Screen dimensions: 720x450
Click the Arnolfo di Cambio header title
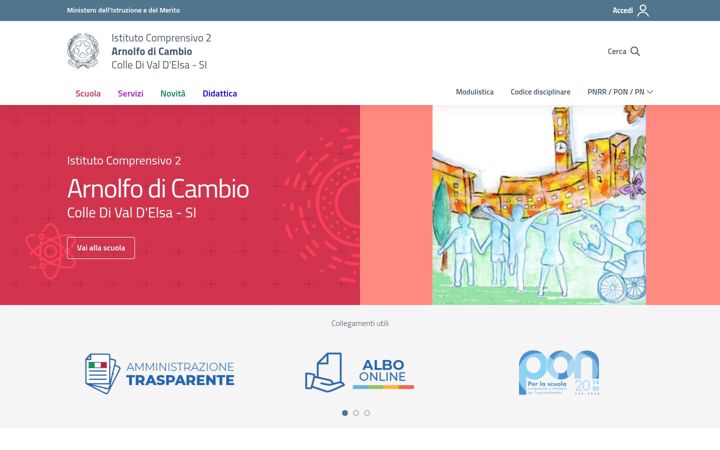[152, 51]
